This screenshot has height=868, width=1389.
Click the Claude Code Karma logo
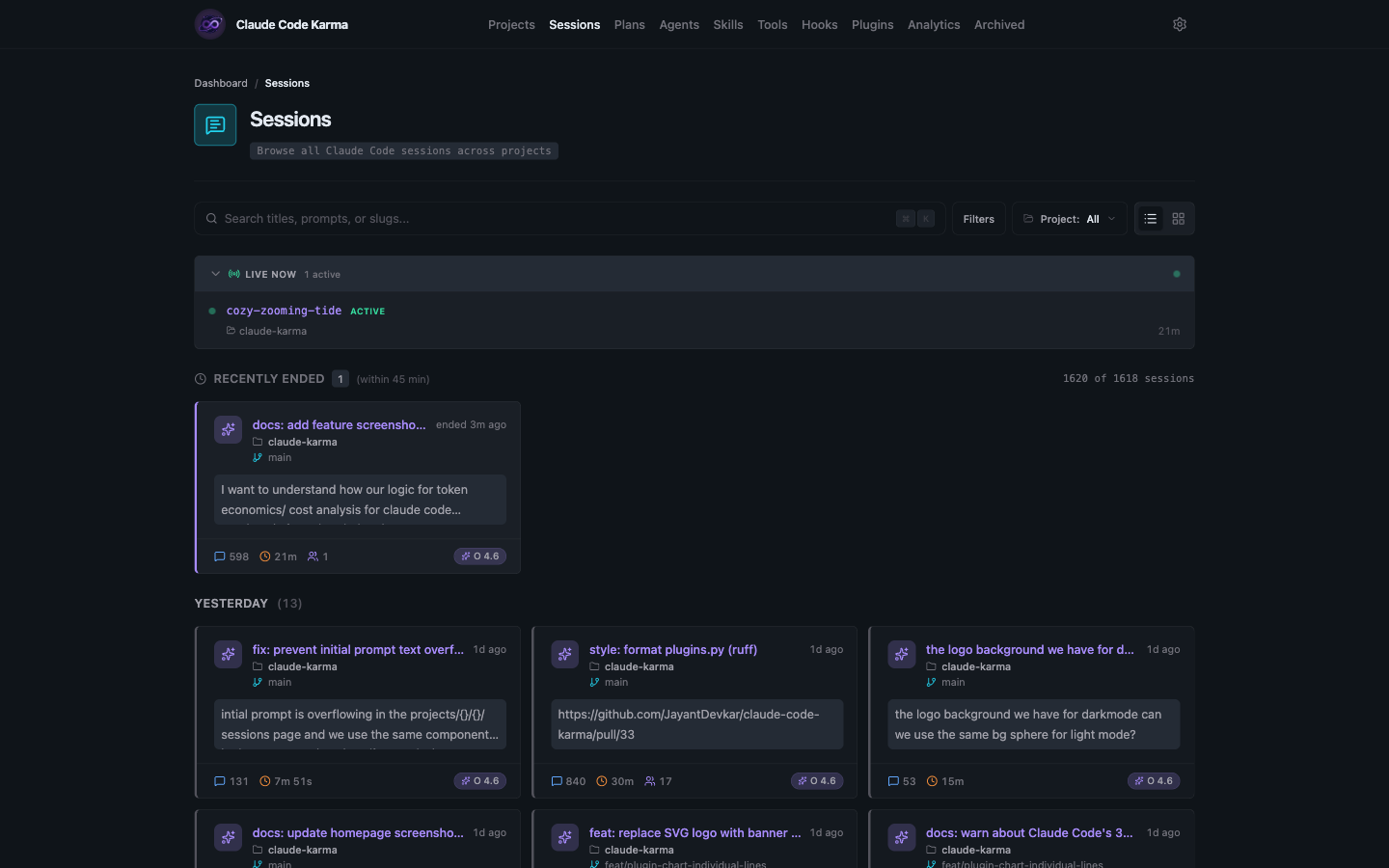pos(209,23)
